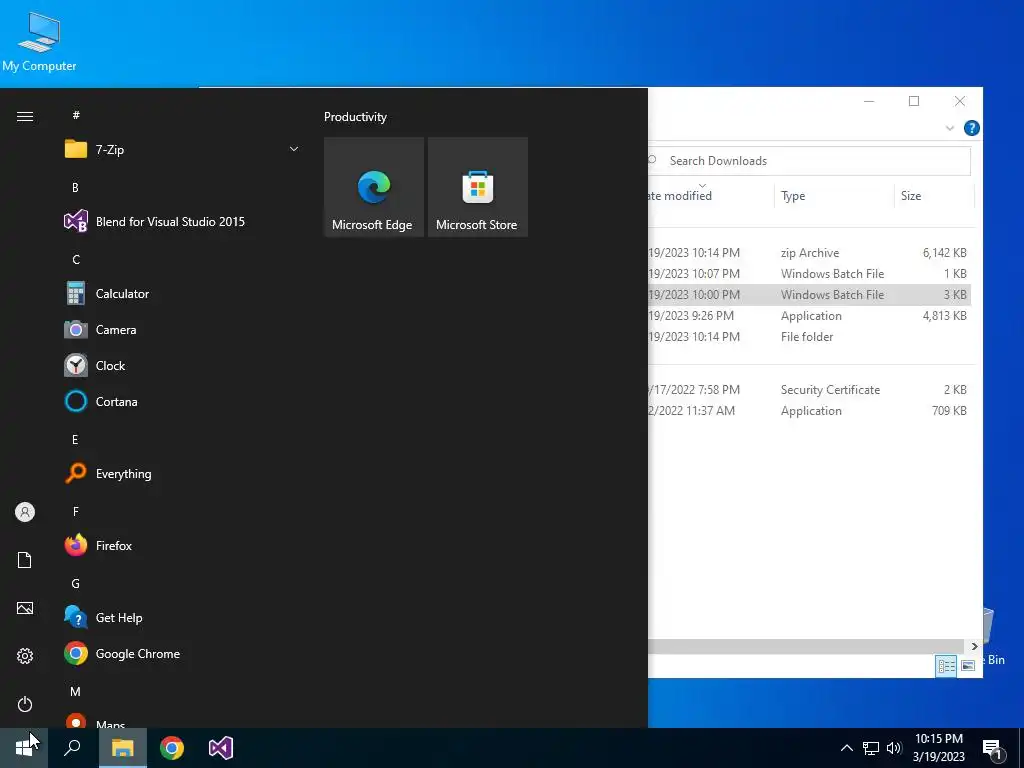This screenshot has height=768, width=1024.
Task: Open the user account icon in Start
Action: click(x=25, y=512)
